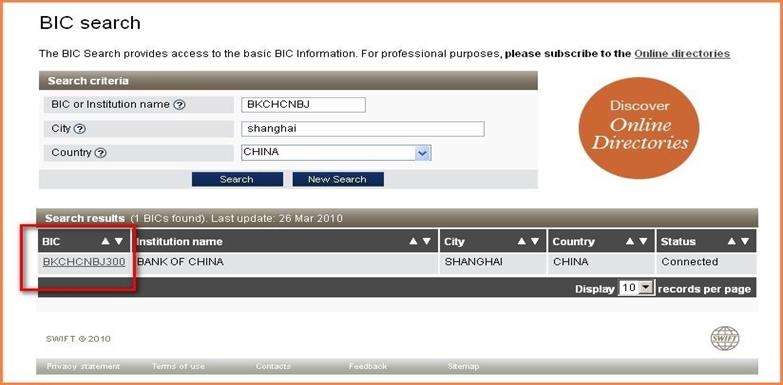The width and height of the screenshot is (783, 385).
Task: Sort City column descending
Action: click(x=535, y=242)
